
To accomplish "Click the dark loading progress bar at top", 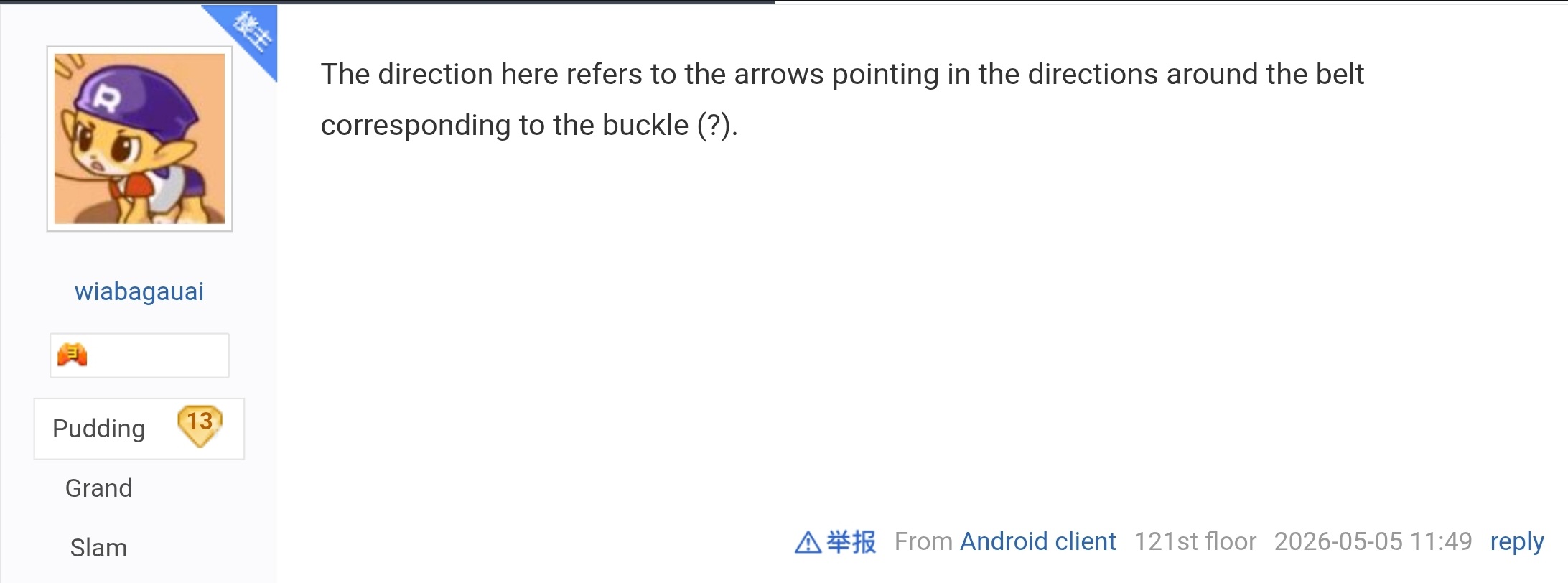I will pyautogui.click(x=388, y=2).
